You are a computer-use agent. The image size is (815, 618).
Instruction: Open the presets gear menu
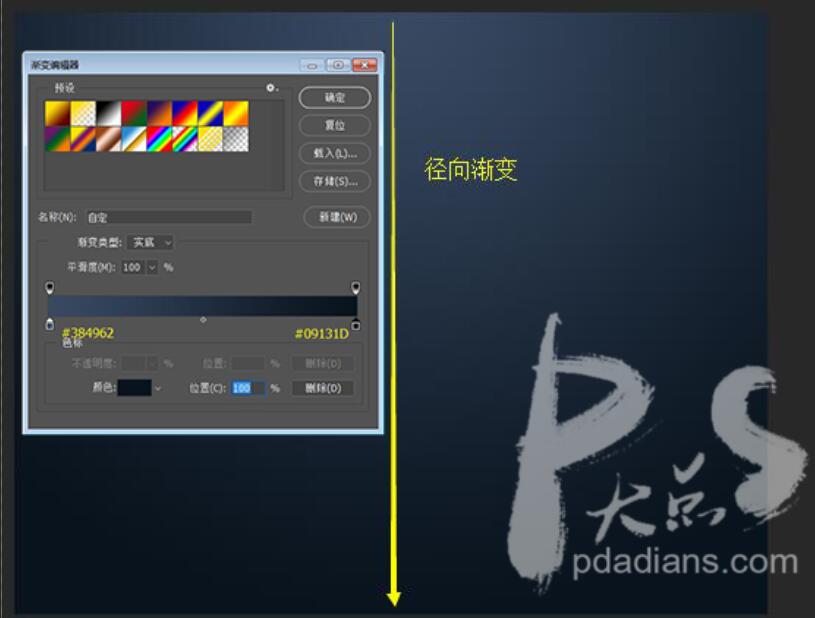click(x=270, y=88)
